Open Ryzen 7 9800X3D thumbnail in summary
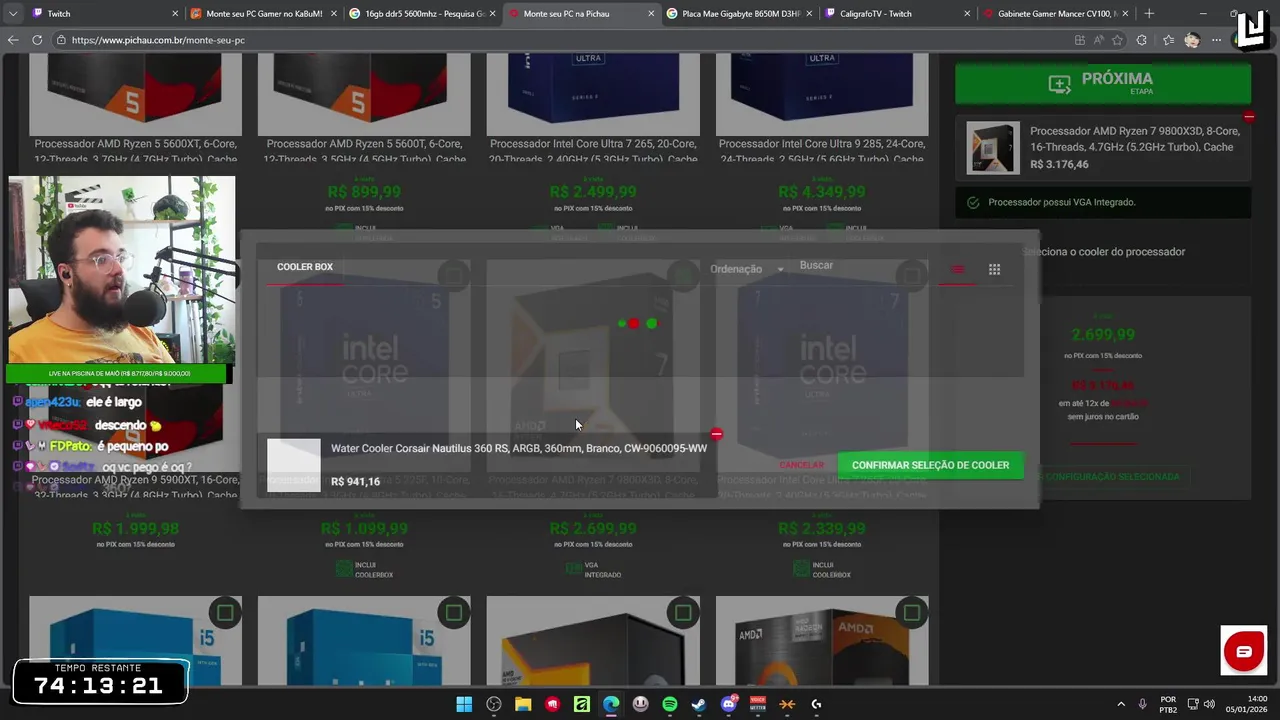The width and height of the screenshot is (1280, 720). (993, 147)
